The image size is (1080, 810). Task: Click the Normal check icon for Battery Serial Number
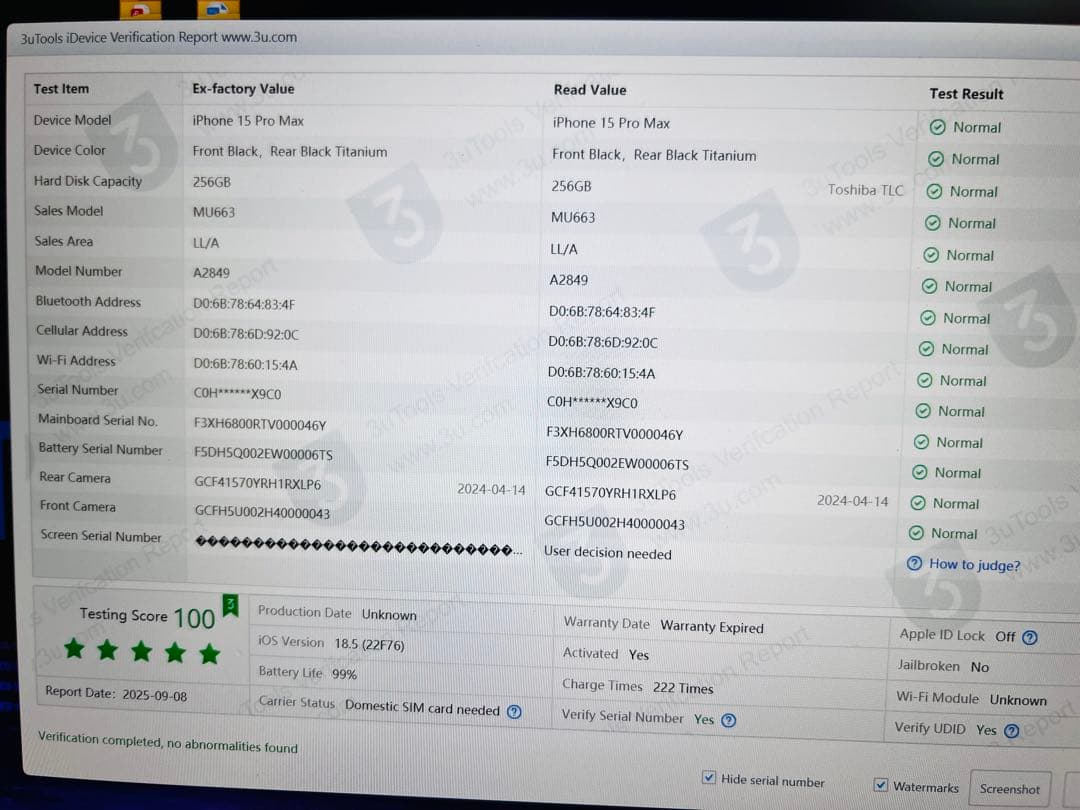920,472
